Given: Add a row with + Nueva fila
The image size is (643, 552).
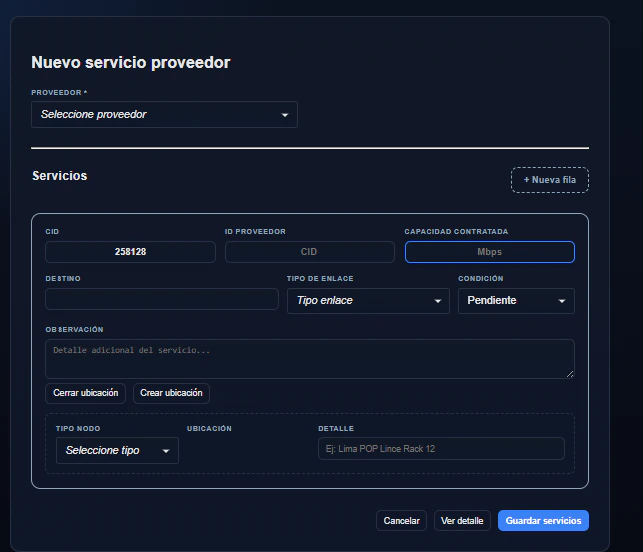Looking at the screenshot, I should click(550, 180).
